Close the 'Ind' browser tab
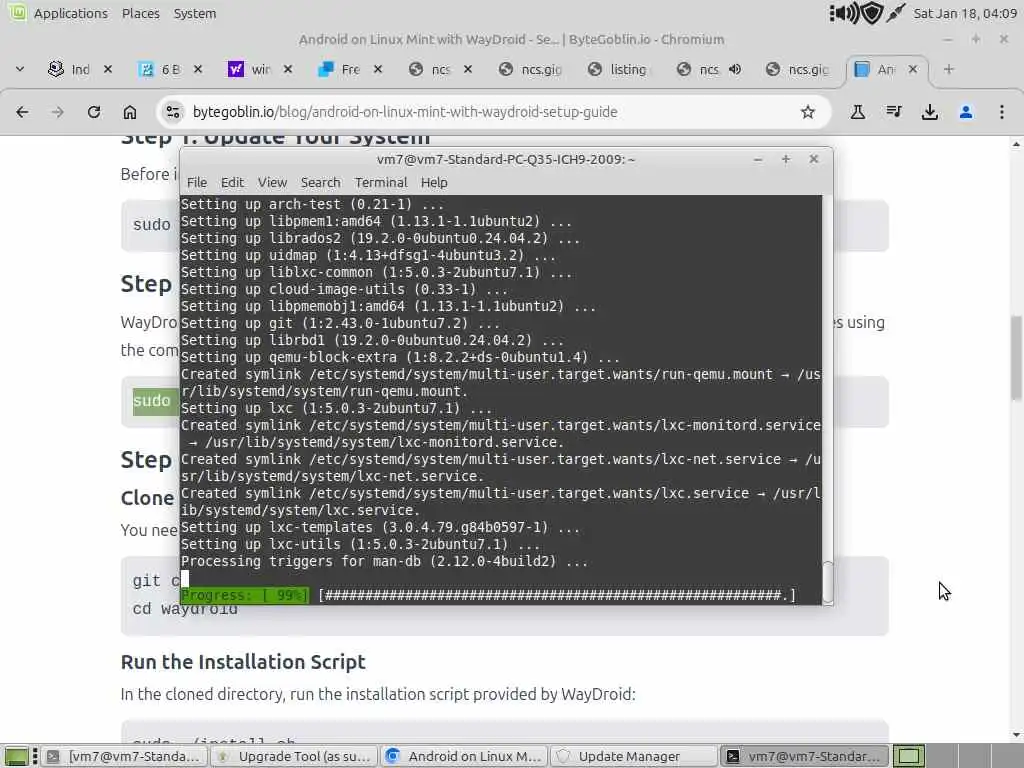 click(108, 69)
